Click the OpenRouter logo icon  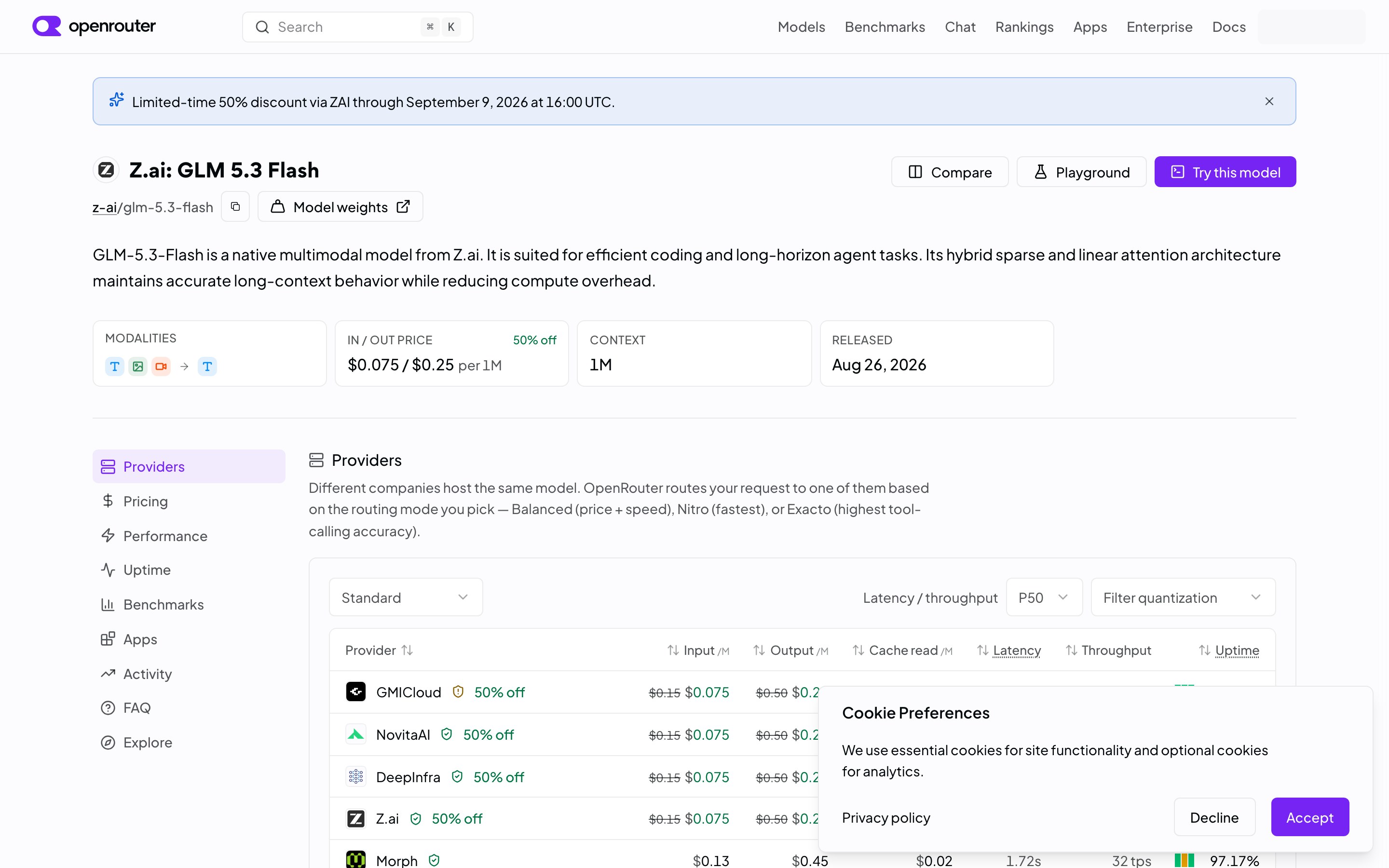point(46,27)
